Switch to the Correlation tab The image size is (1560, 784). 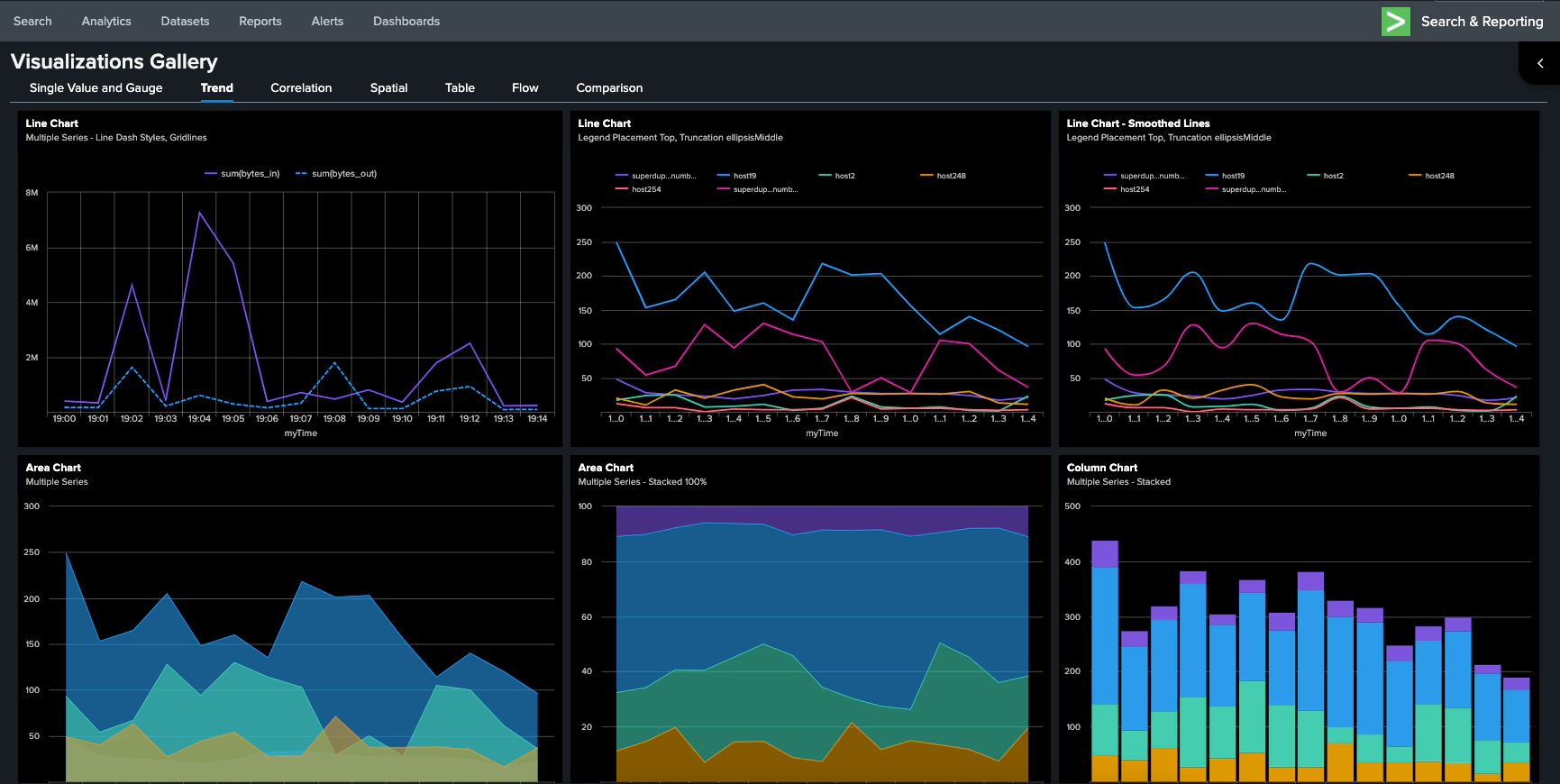pos(301,87)
